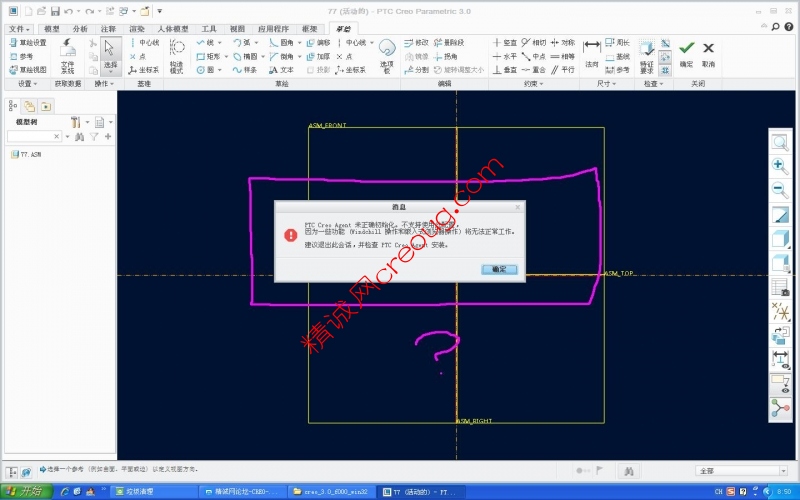
Task: Expand the 弧 arc dropdown arrow
Action: [x=256, y=43]
